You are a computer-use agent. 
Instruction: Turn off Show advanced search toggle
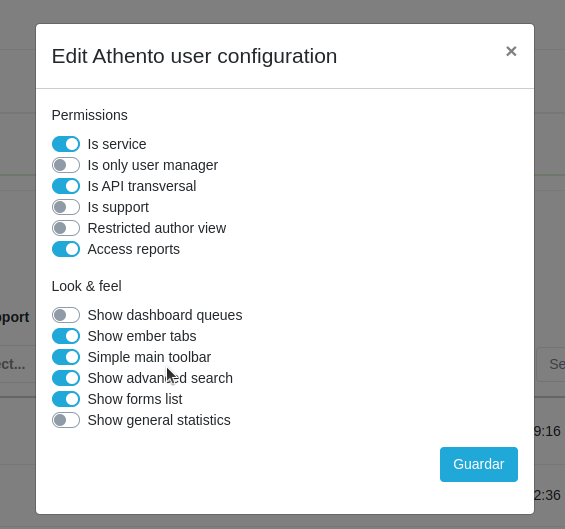click(x=66, y=378)
